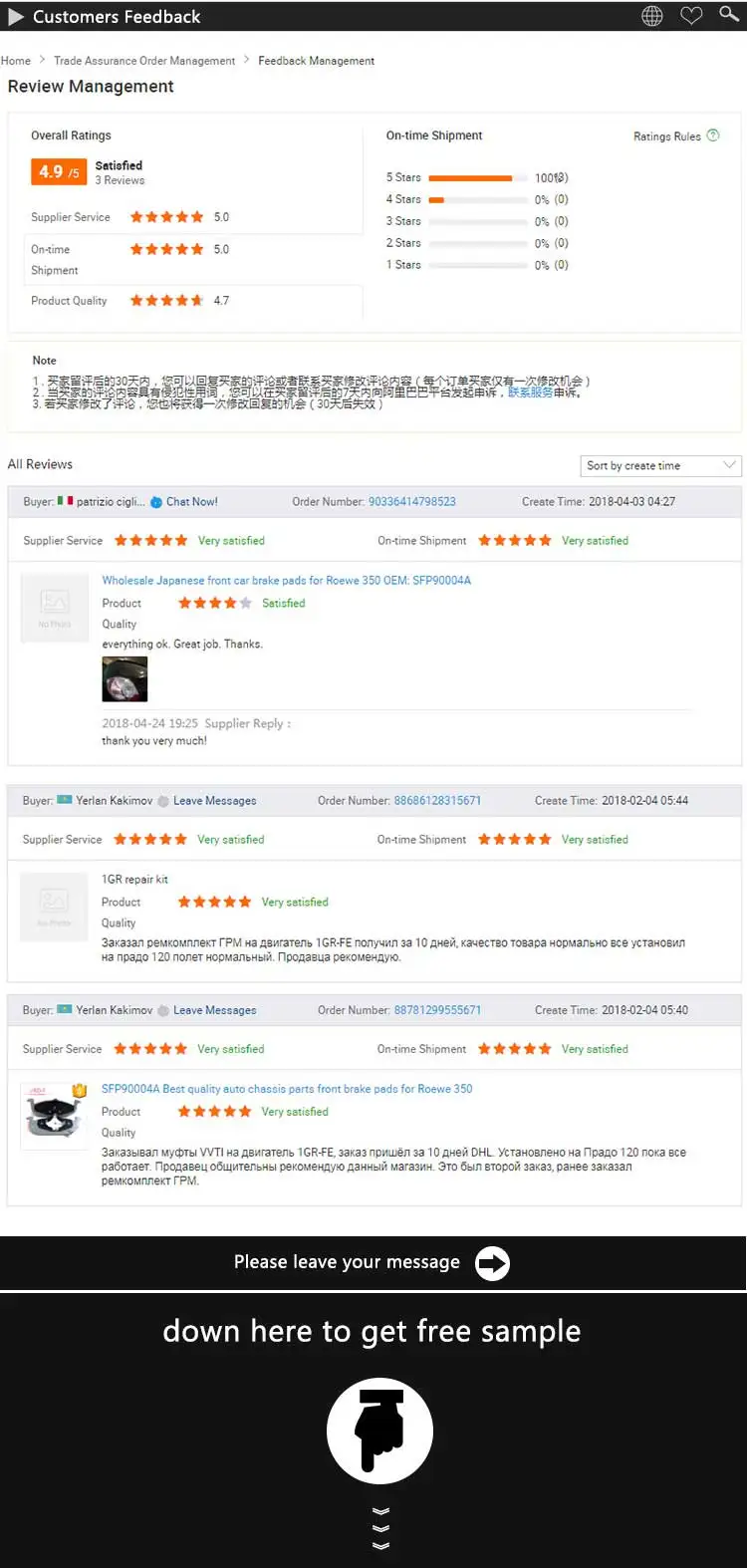
Task: Open the Sort by create time dropdown
Action: point(660,465)
